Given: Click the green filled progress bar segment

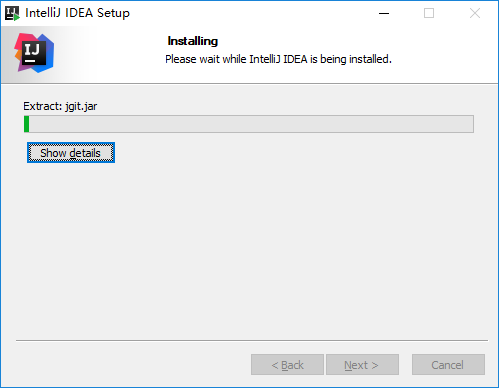Looking at the screenshot, I should pyautogui.click(x=27, y=124).
